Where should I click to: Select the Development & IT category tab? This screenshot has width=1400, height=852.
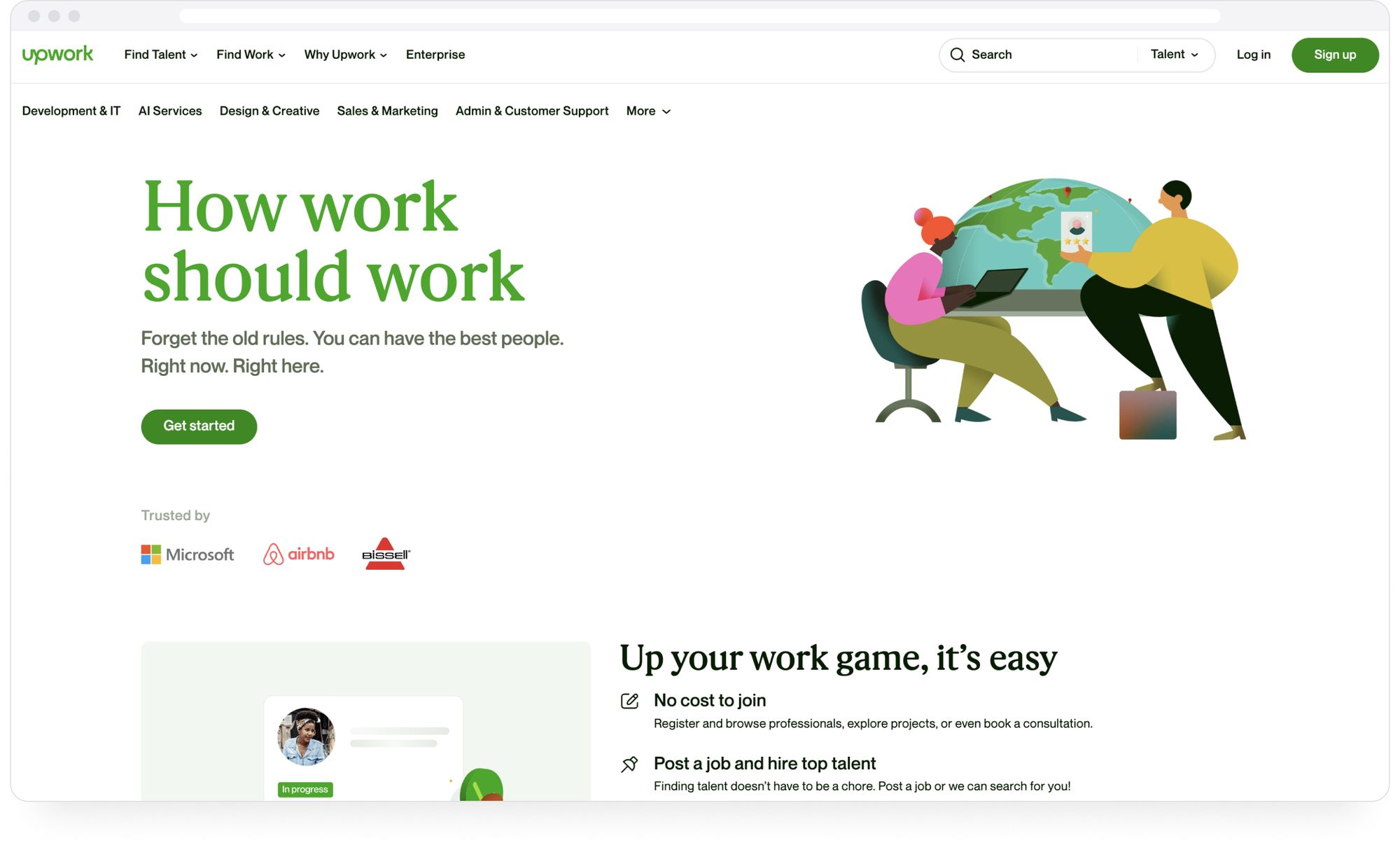point(71,111)
